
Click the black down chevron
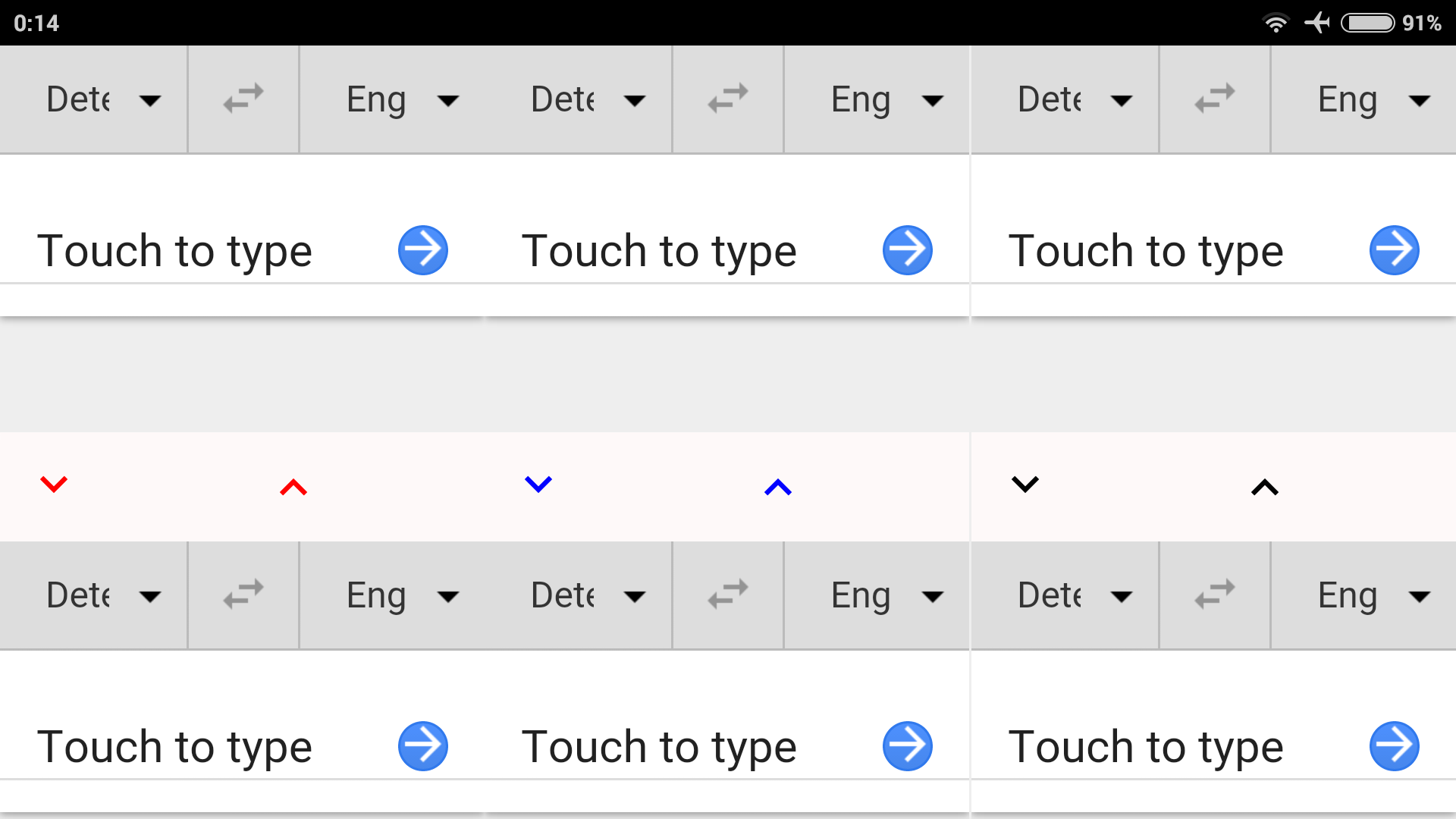coord(1025,485)
